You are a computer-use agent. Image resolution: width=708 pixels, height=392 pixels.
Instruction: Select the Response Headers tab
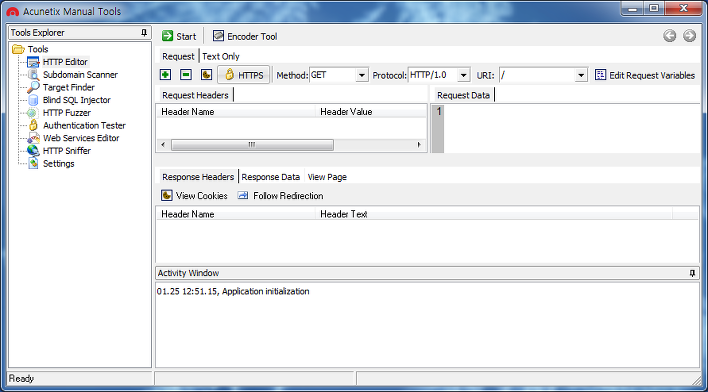pyautogui.click(x=198, y=177)
